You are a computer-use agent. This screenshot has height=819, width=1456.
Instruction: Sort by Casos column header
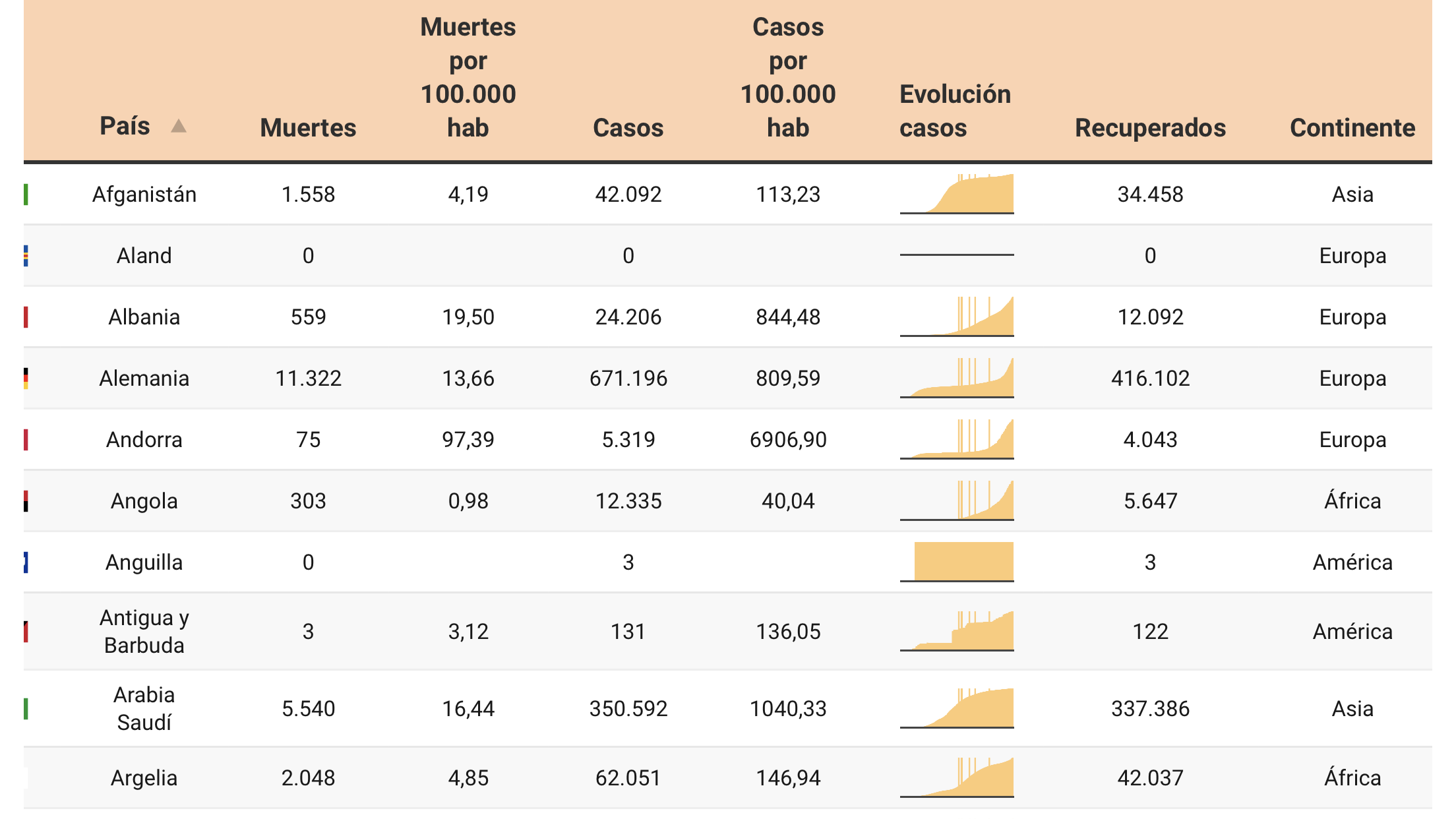[628, 128]
